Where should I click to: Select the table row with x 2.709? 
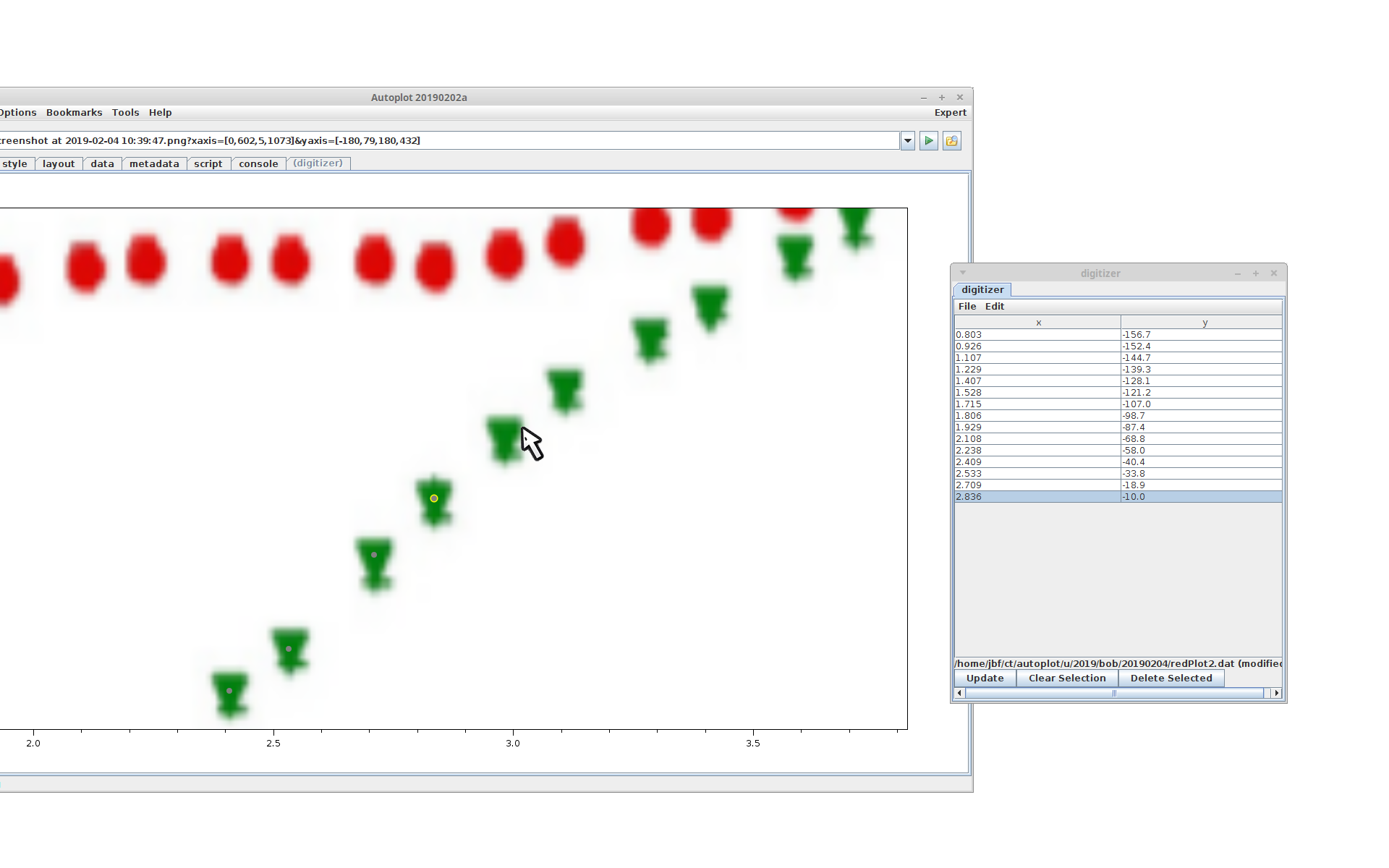pos(1118,485)
